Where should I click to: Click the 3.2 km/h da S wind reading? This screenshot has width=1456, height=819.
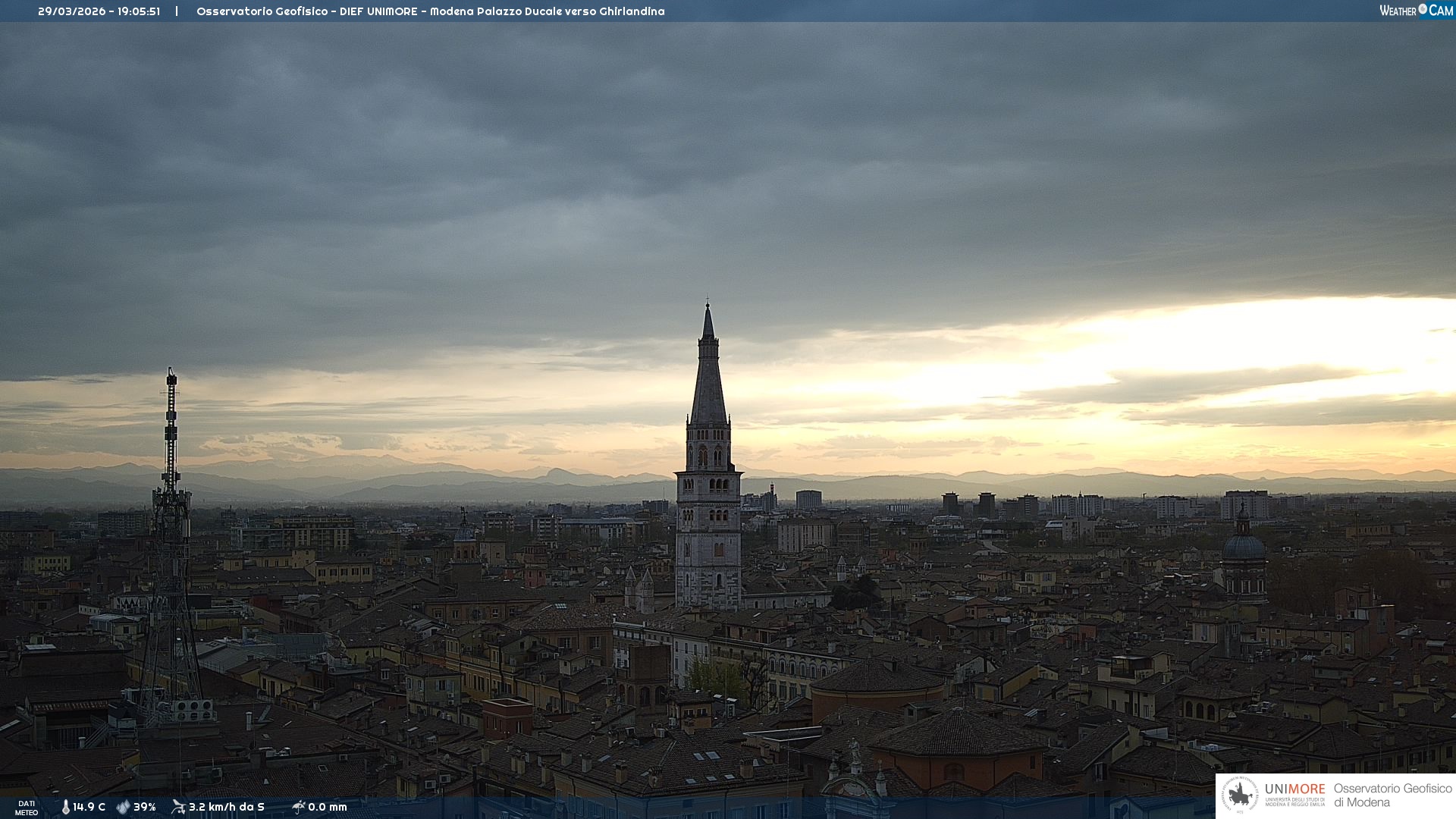pyautogui.click(x=226, y=807)
